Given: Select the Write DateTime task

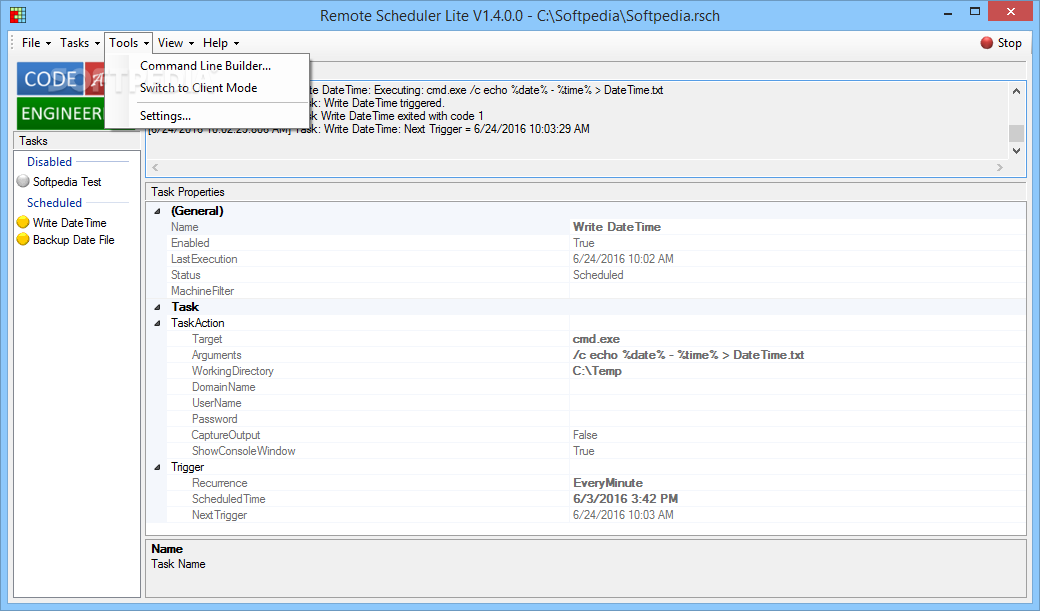Looking at the screenshot, I should [70, 223].
